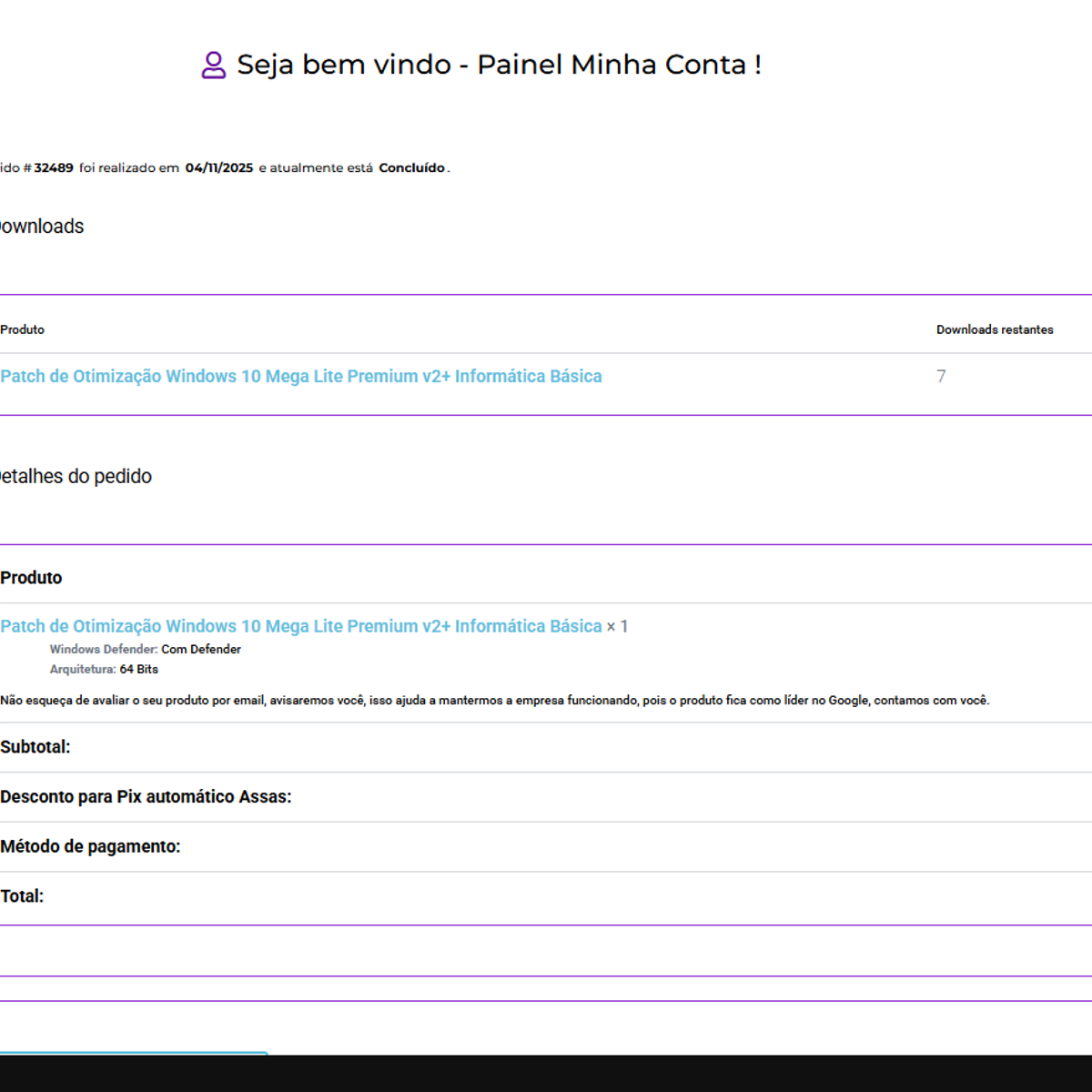Click the 'Downloads restantes' column header
Image resolution: width=1092 pixels, height=1092 pixels.
[x=995, y=330]
